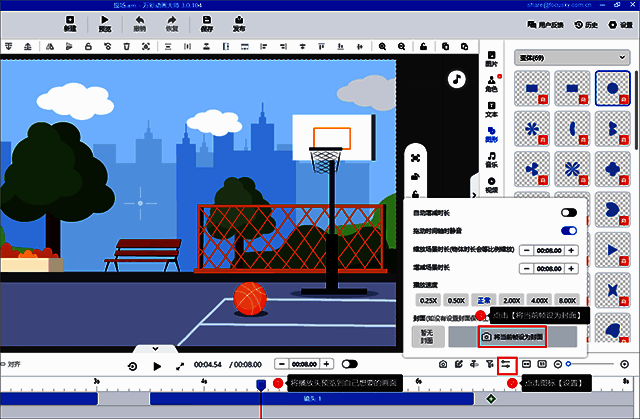Viewport: 640px width, 419px height.
Task: Collapse the timeline panel chevron below canvas
Action: coord(155,348)
